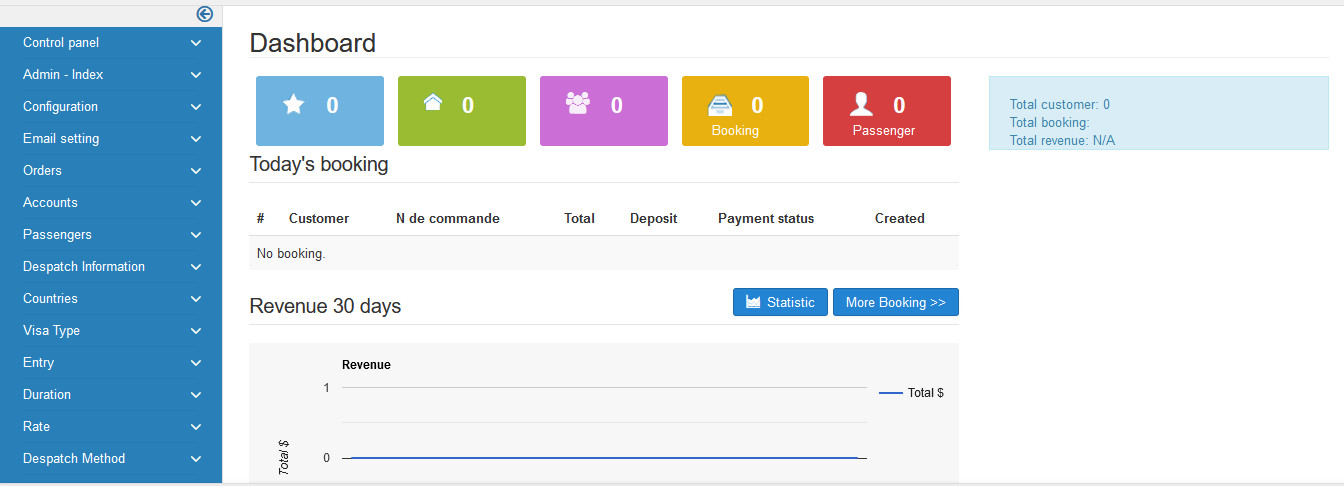
Task: Expand Duration chevron
Action: click(196, 395)
